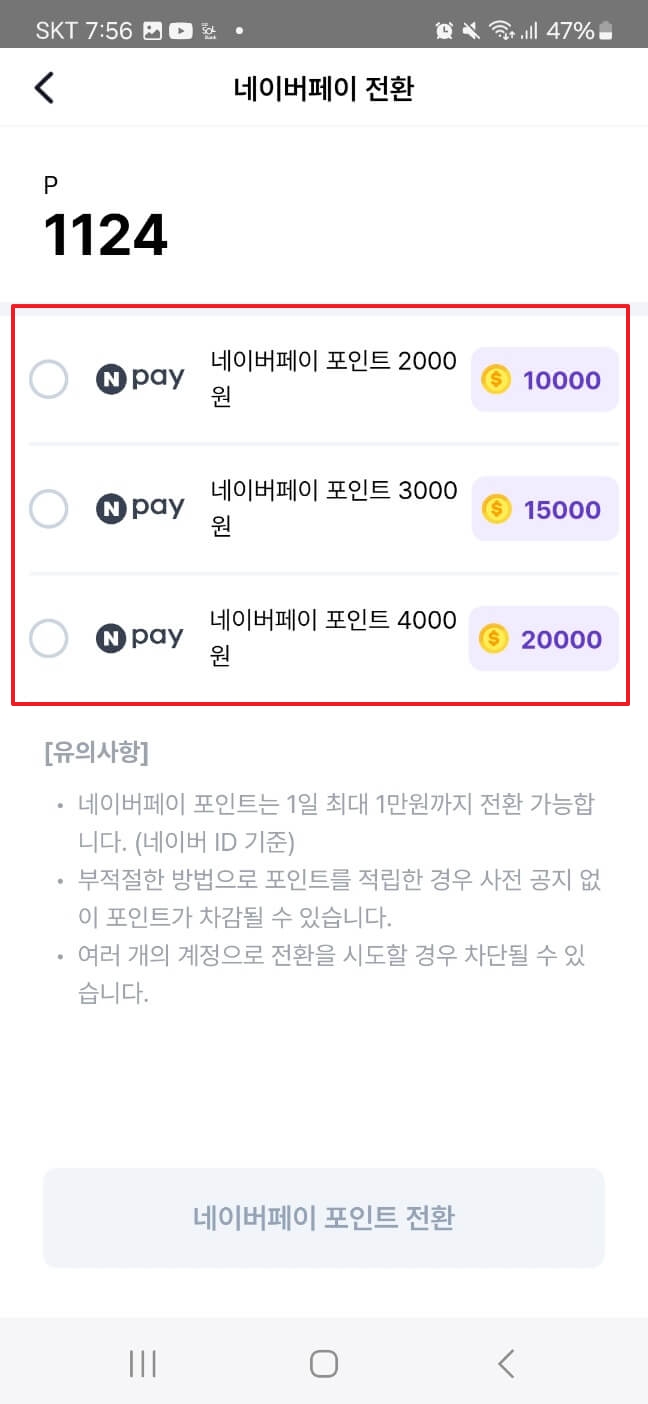Viewport: 648px width, 1404px height.
Task: Click the N Pay logo on the 2000 won option
Action: 140,378
